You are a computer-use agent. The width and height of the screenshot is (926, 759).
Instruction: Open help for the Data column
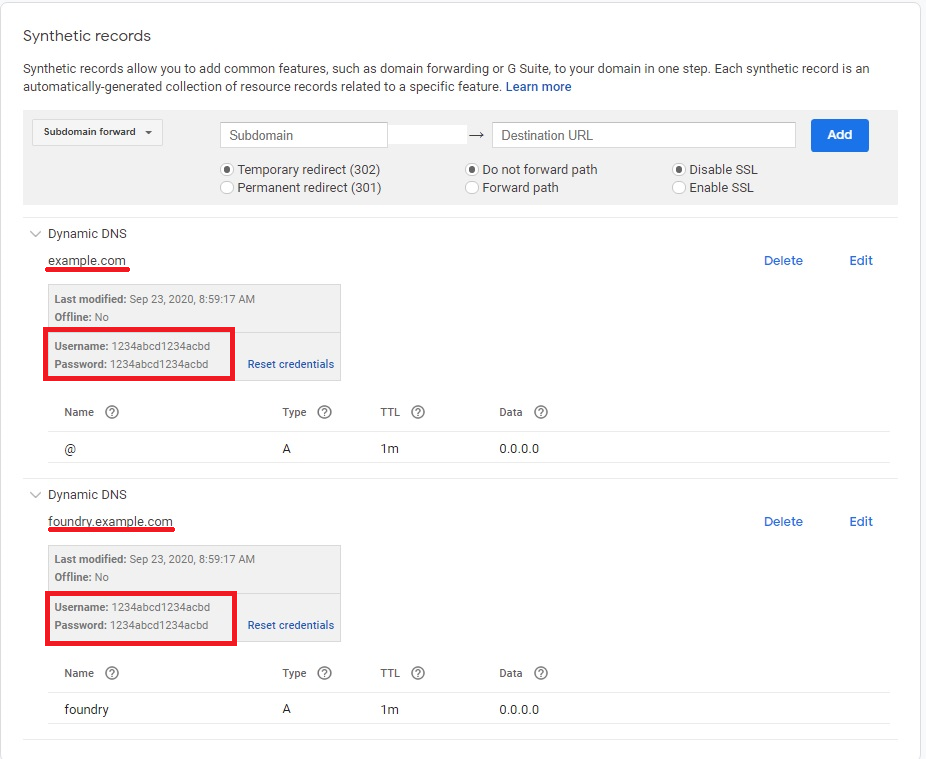pyautogui.click(x=541, y=412)
